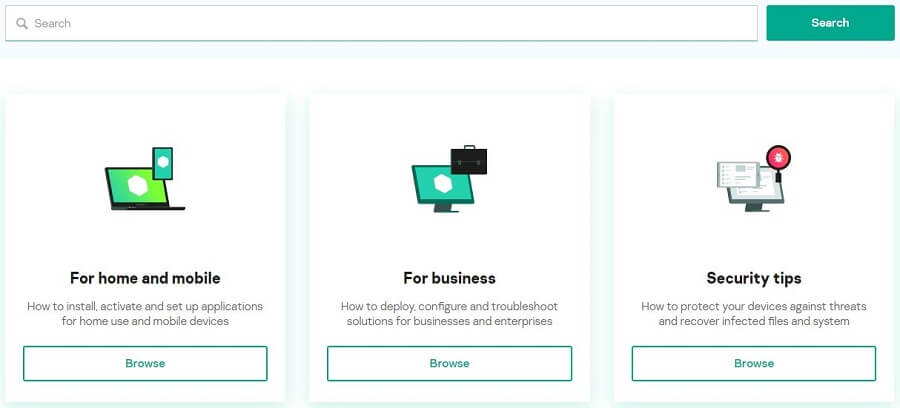Viewport: 900px width, 408px height.
Task: Select the For home and mobile heading
Action: pos(145,278)
